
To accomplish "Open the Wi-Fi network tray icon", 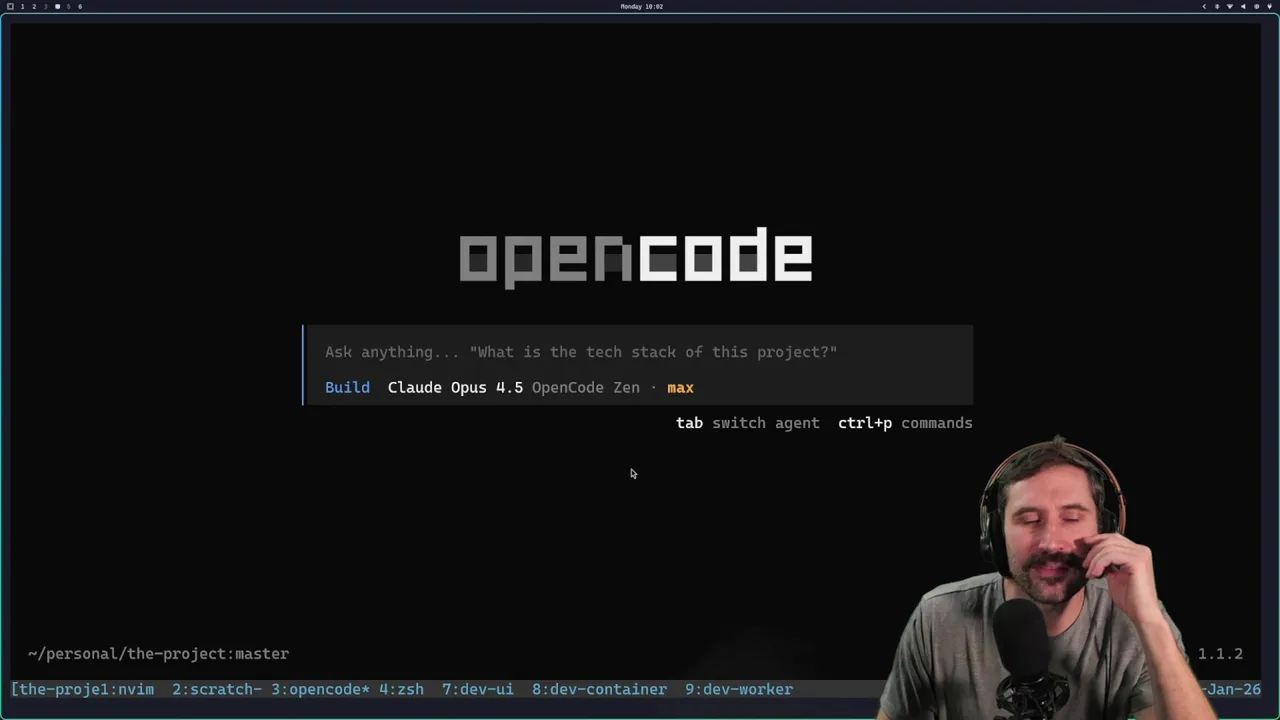I will click(1230, 6).
